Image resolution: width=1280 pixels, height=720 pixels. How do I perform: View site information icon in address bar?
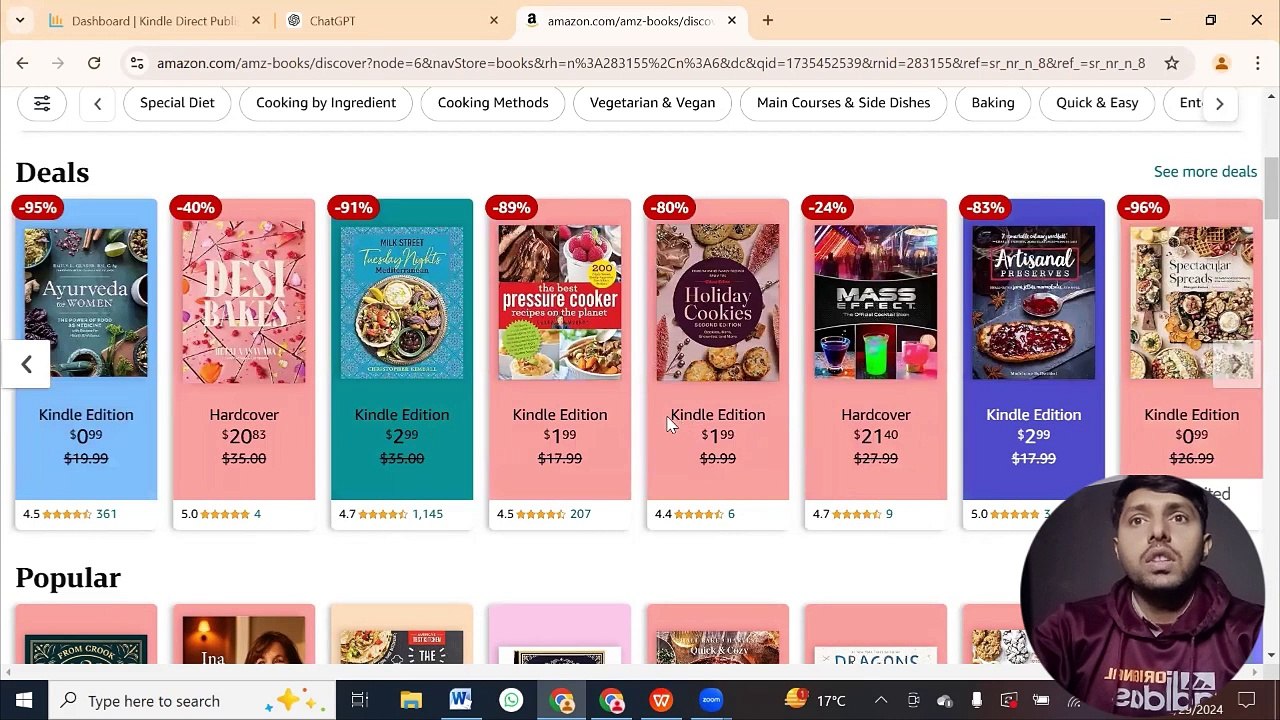pyautogui.click(x=137, y=63)
